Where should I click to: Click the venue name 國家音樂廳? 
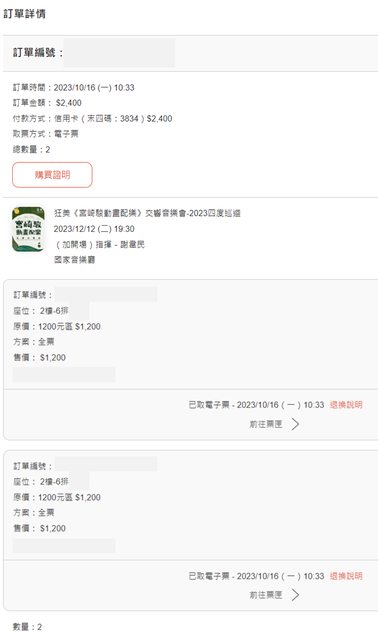click(75, 260)
